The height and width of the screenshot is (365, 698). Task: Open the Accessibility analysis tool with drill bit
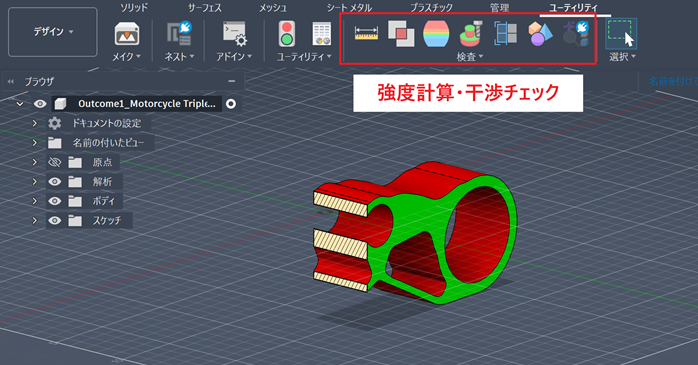point(471,33)
